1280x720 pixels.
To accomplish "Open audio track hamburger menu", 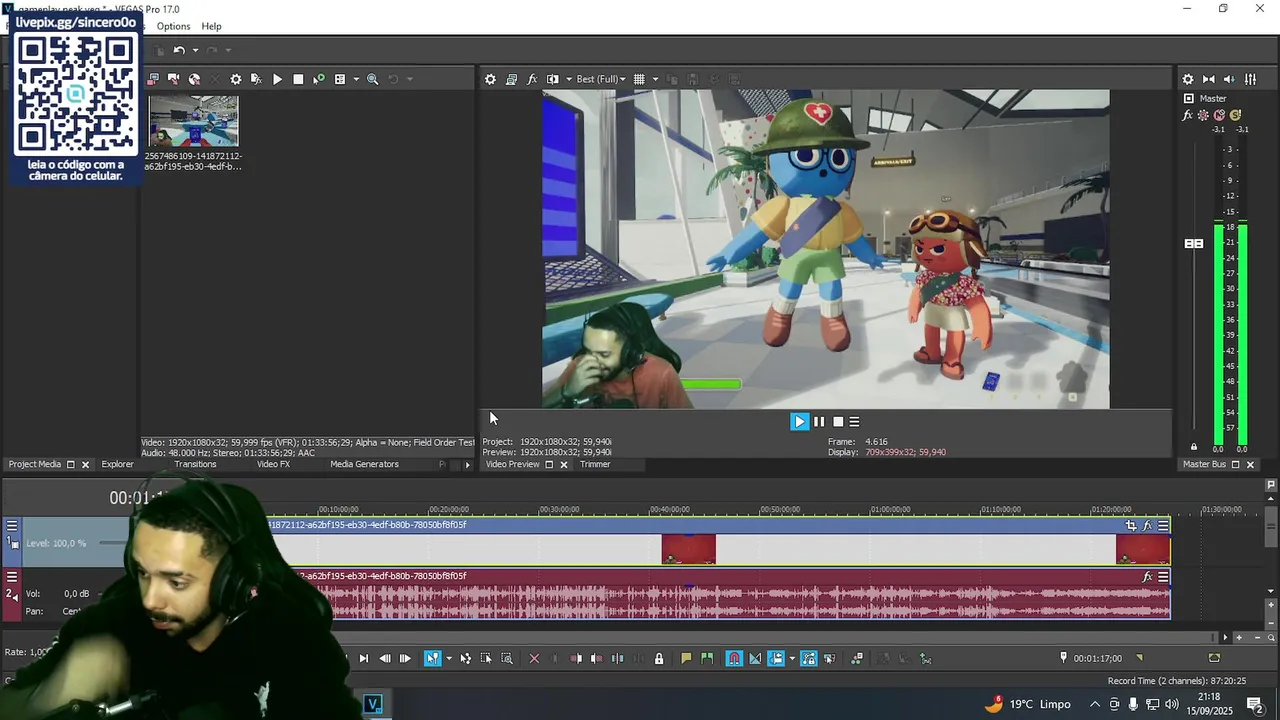I will (12, 577).
